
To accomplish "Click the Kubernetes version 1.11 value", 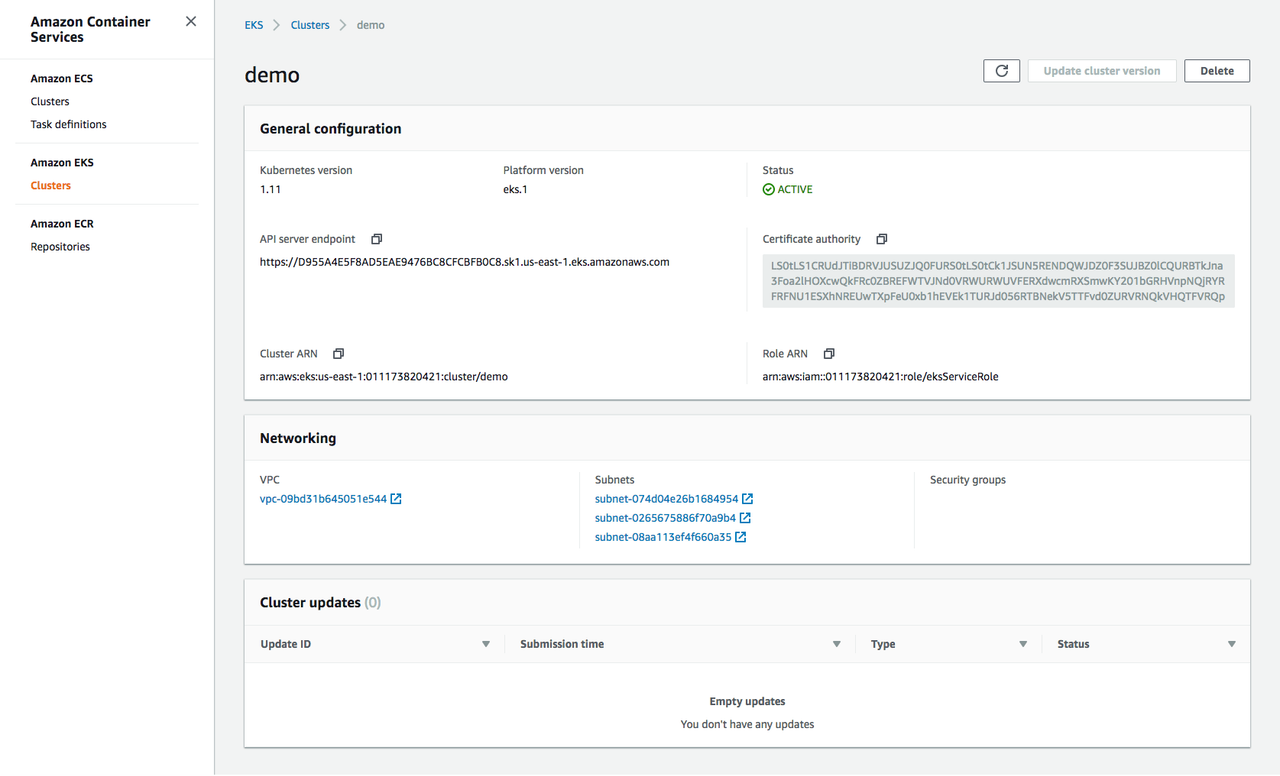I will click(x=269, y=189).
